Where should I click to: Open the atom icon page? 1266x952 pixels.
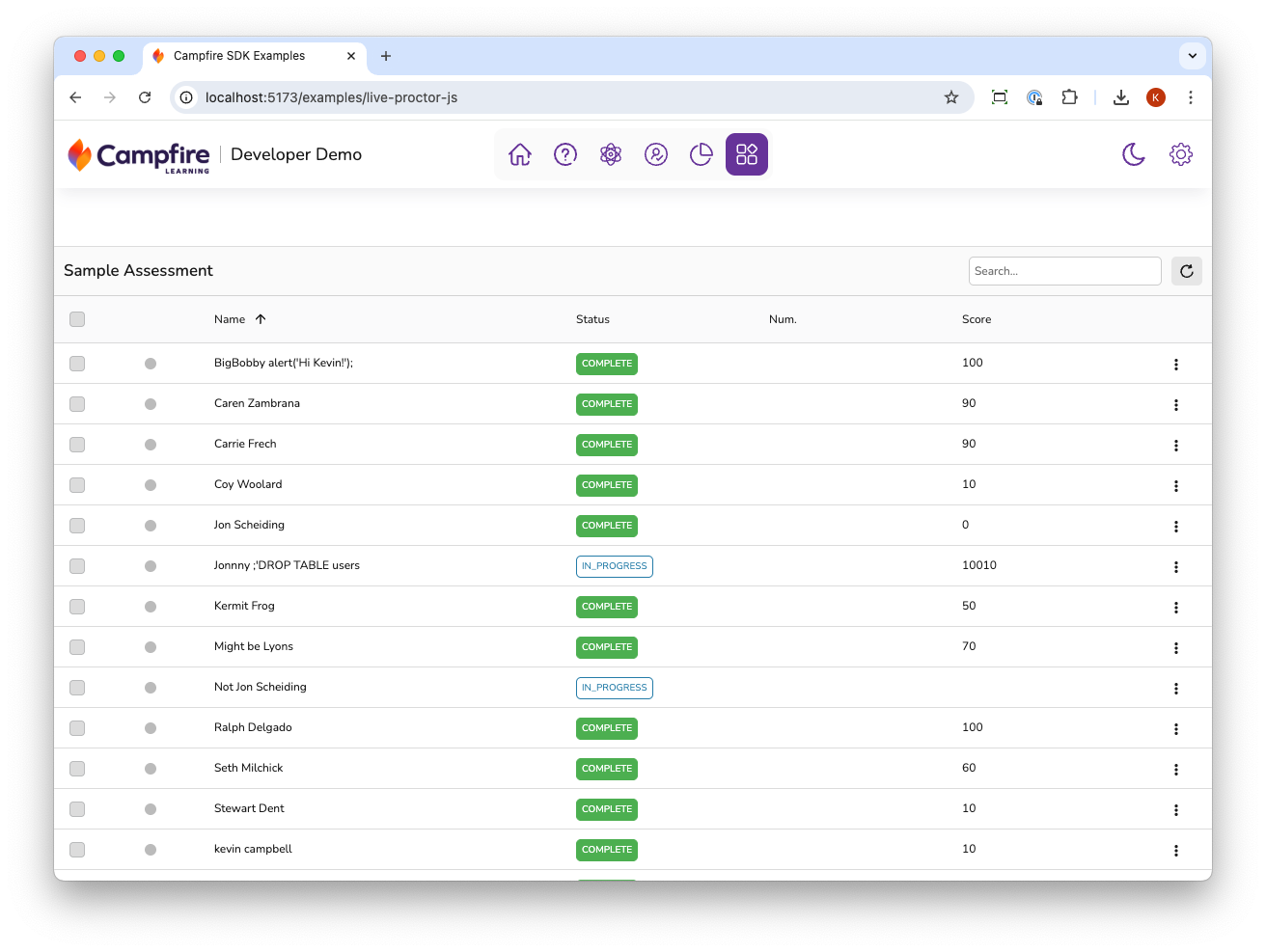611,154
